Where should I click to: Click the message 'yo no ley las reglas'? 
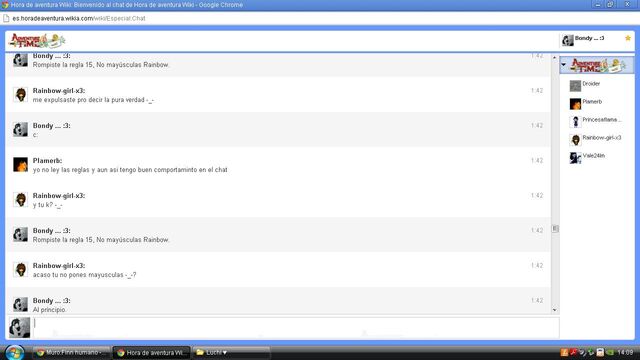[130, 170]
